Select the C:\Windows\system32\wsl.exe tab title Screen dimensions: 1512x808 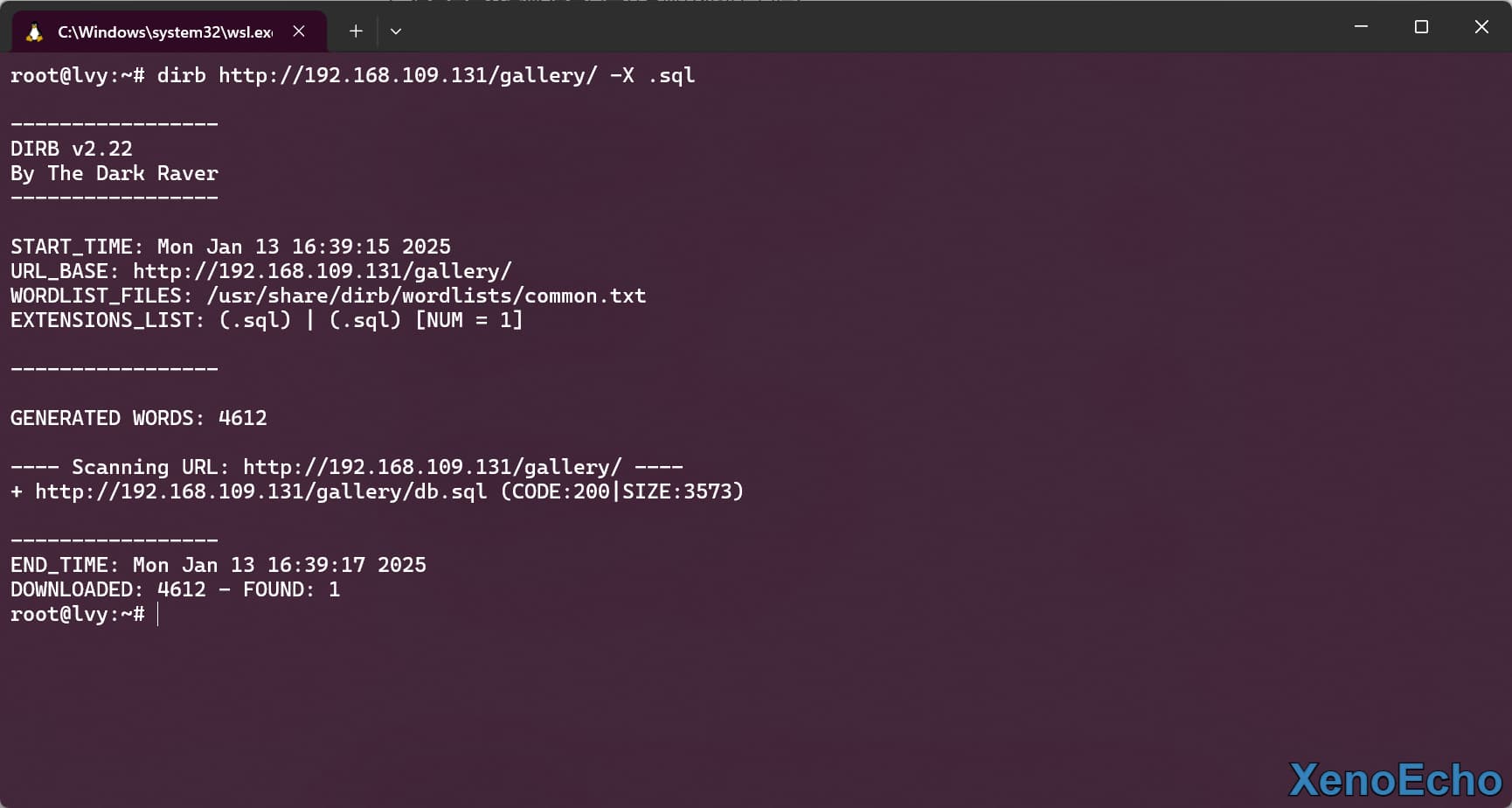(164, 32)
